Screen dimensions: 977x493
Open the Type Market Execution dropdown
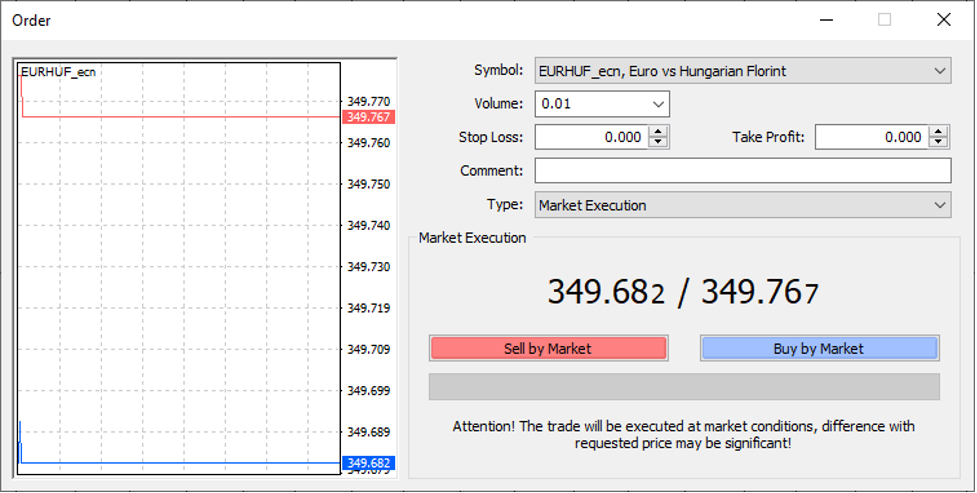tap(939, 205)
